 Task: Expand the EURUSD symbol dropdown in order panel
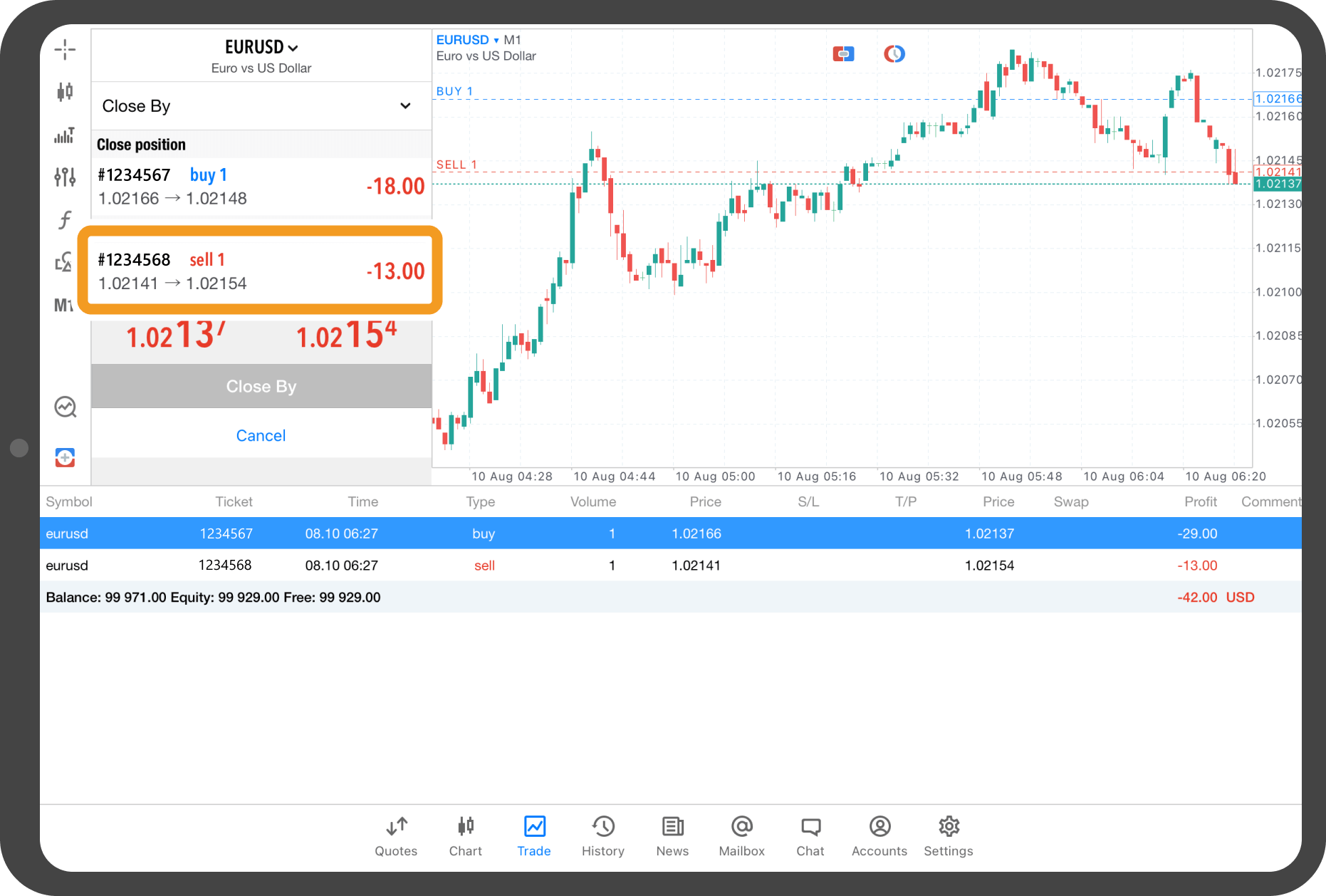click(261, 47)
